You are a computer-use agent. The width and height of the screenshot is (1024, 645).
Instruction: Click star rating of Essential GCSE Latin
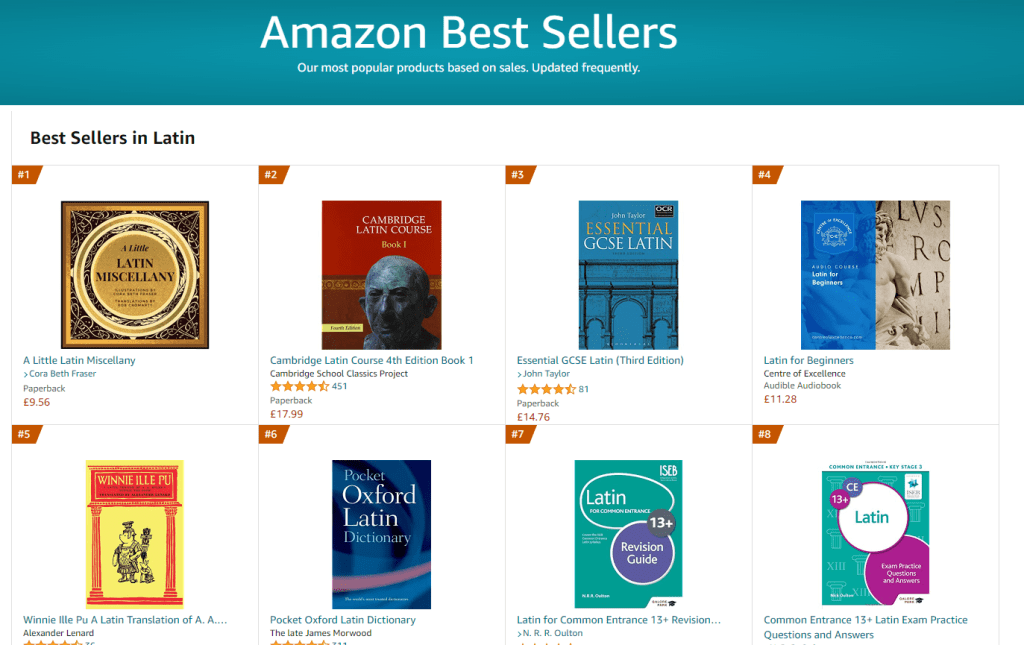[x=546, y=389]
